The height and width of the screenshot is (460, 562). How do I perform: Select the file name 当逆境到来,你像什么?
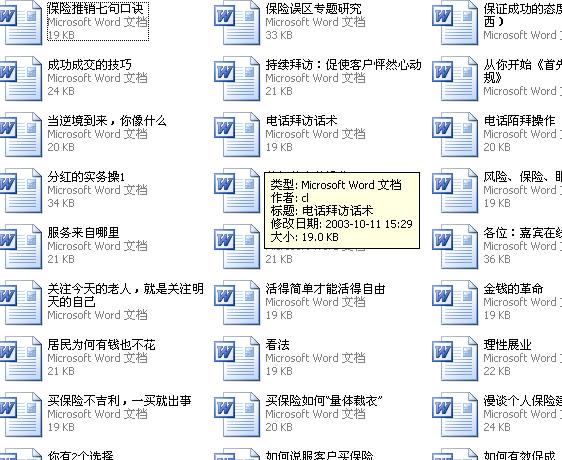click(107, 121)
